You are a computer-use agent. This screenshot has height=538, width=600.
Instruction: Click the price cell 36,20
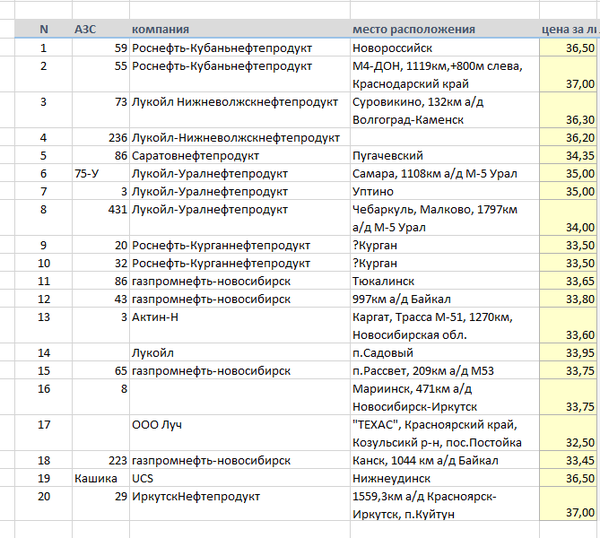pyautogui.click(x=568, y=137)
